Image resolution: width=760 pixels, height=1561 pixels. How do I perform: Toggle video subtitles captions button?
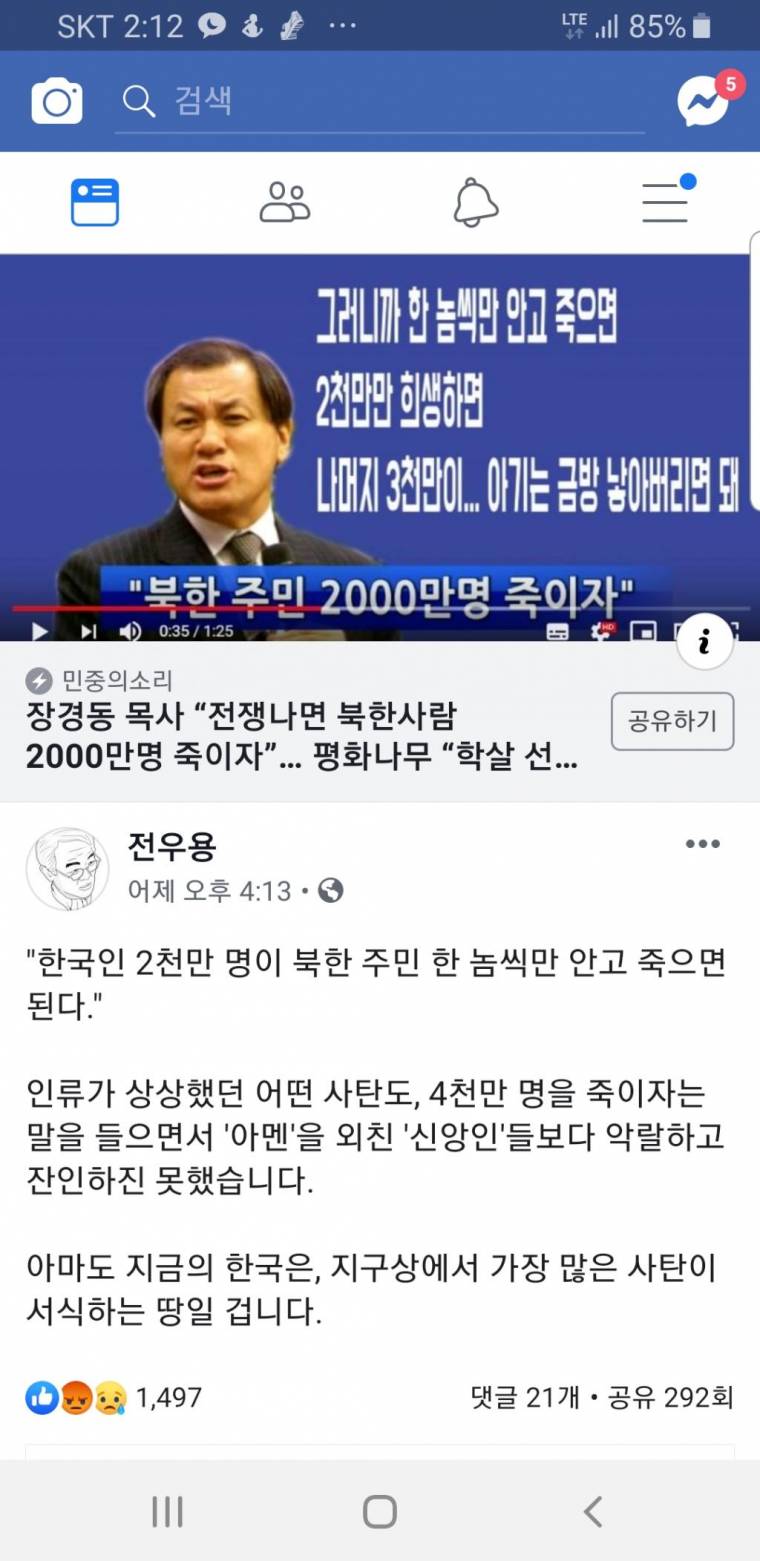tap(558, 631)
